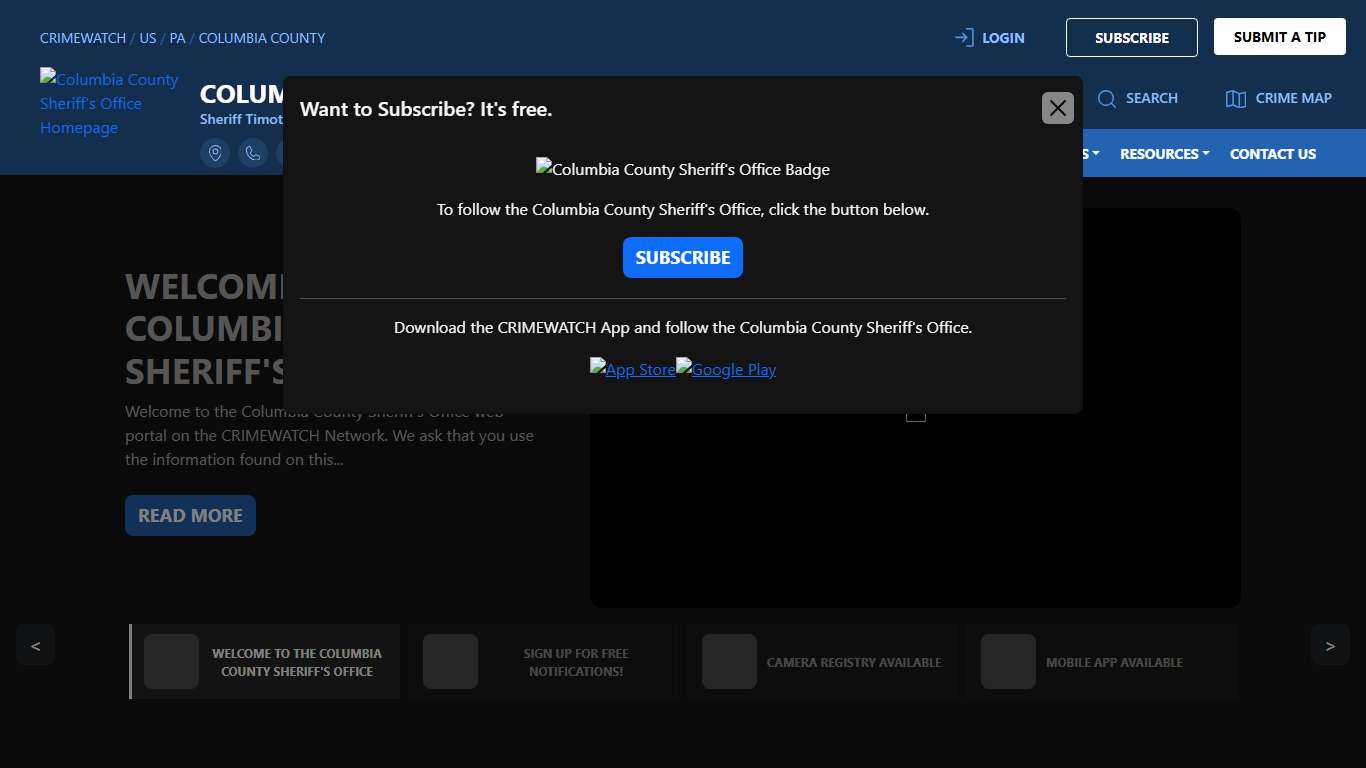The height and width of the screenshot is (768, 1366).
Task: Advance to next carousel slide
Action: [x=1330, y=645]
